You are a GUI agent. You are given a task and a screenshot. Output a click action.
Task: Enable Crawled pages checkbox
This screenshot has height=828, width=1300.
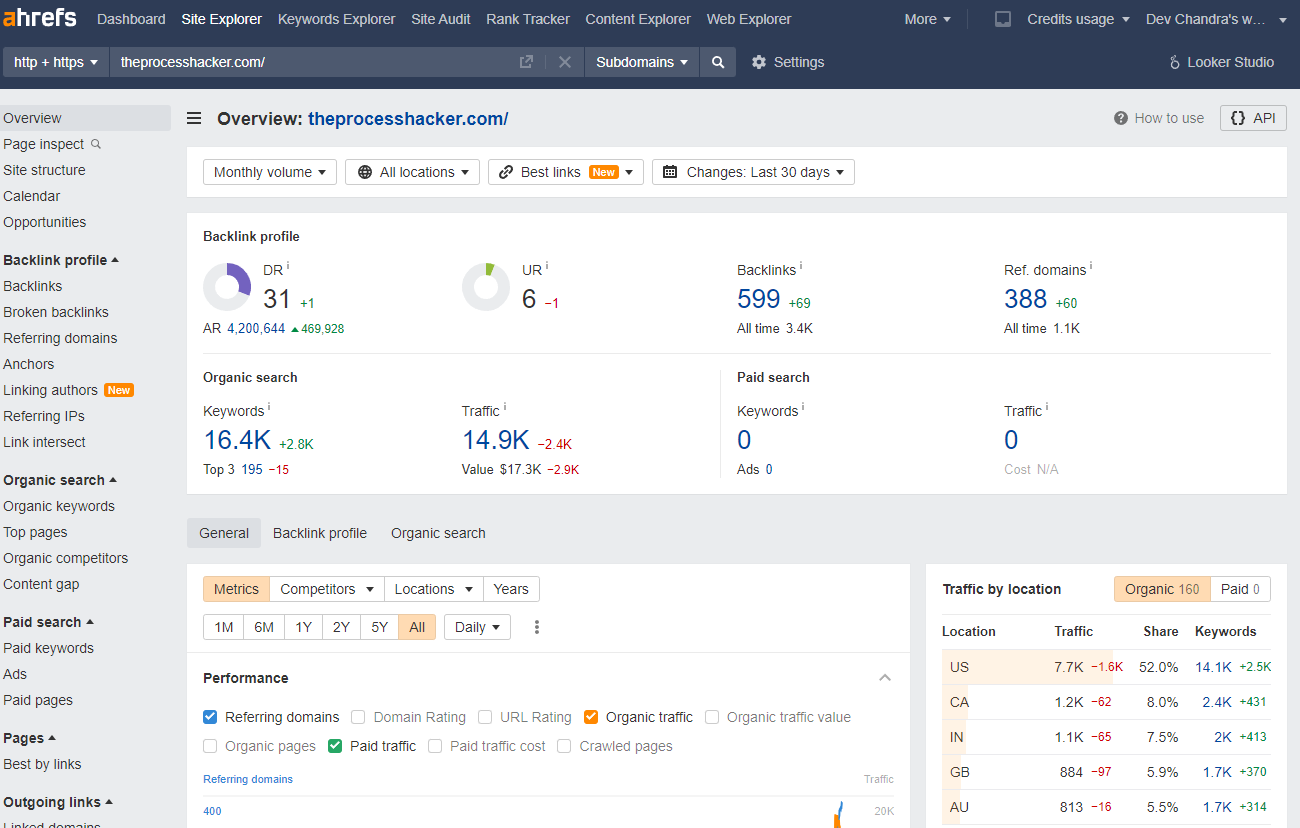click(x=564, y=746)
